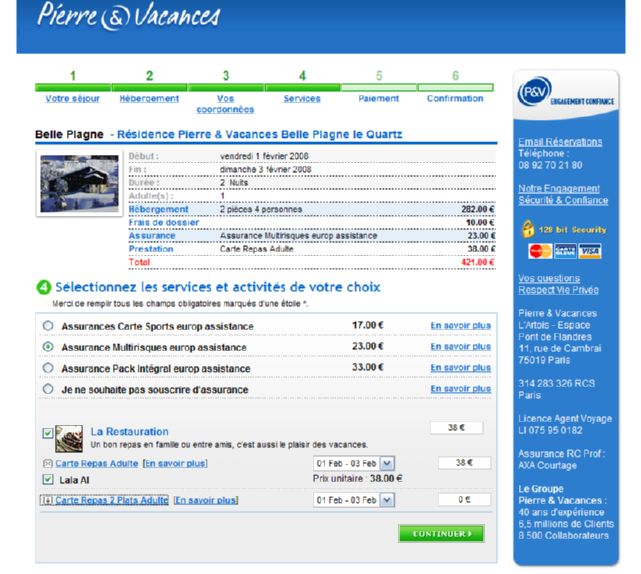Click the MasterCard payment logo
This screenshot has width=641, height=574.
coord(540,251)
